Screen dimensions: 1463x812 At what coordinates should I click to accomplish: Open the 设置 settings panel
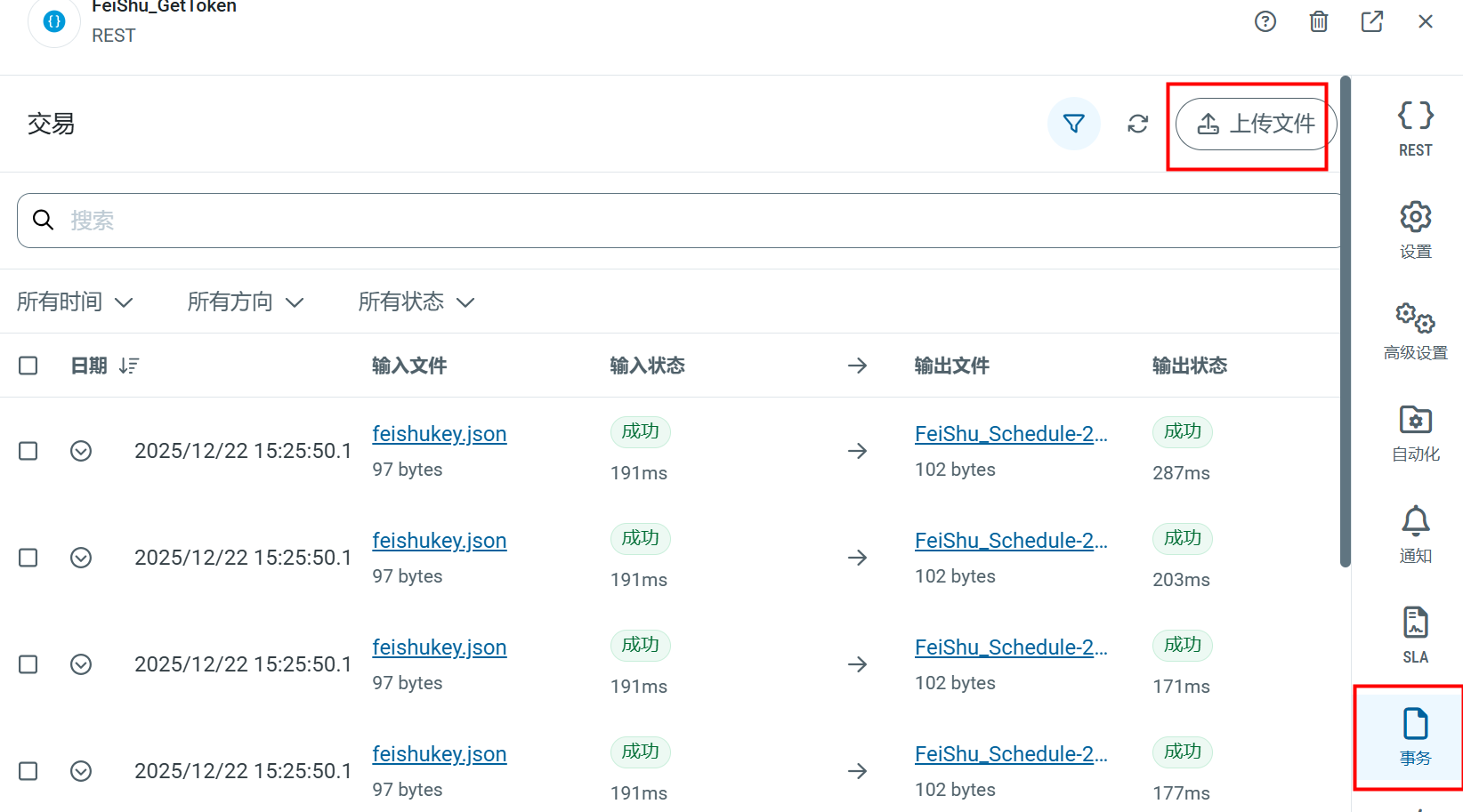(x=1415, y=229)
